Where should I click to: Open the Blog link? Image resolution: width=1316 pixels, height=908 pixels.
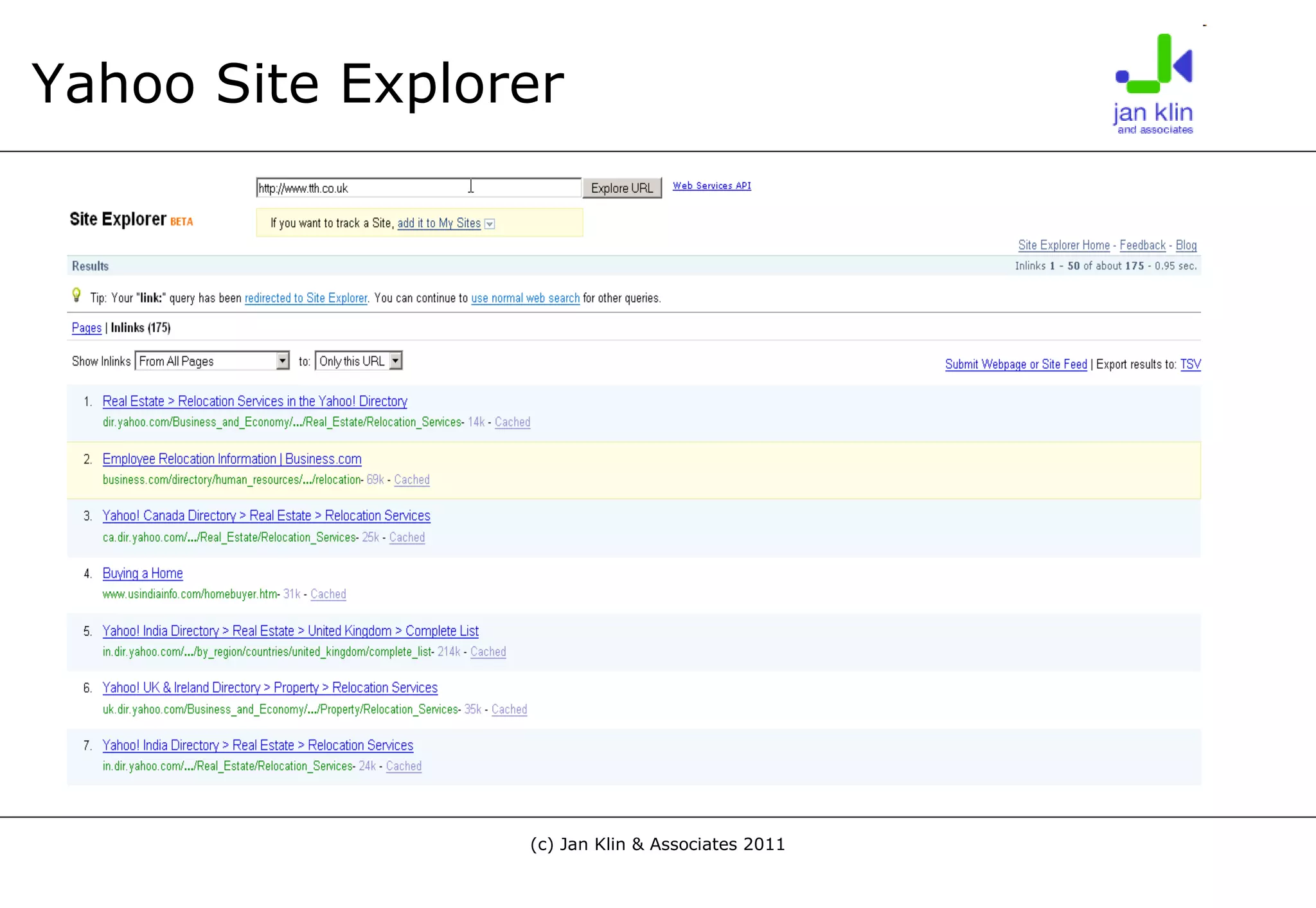coord(1186,245)
